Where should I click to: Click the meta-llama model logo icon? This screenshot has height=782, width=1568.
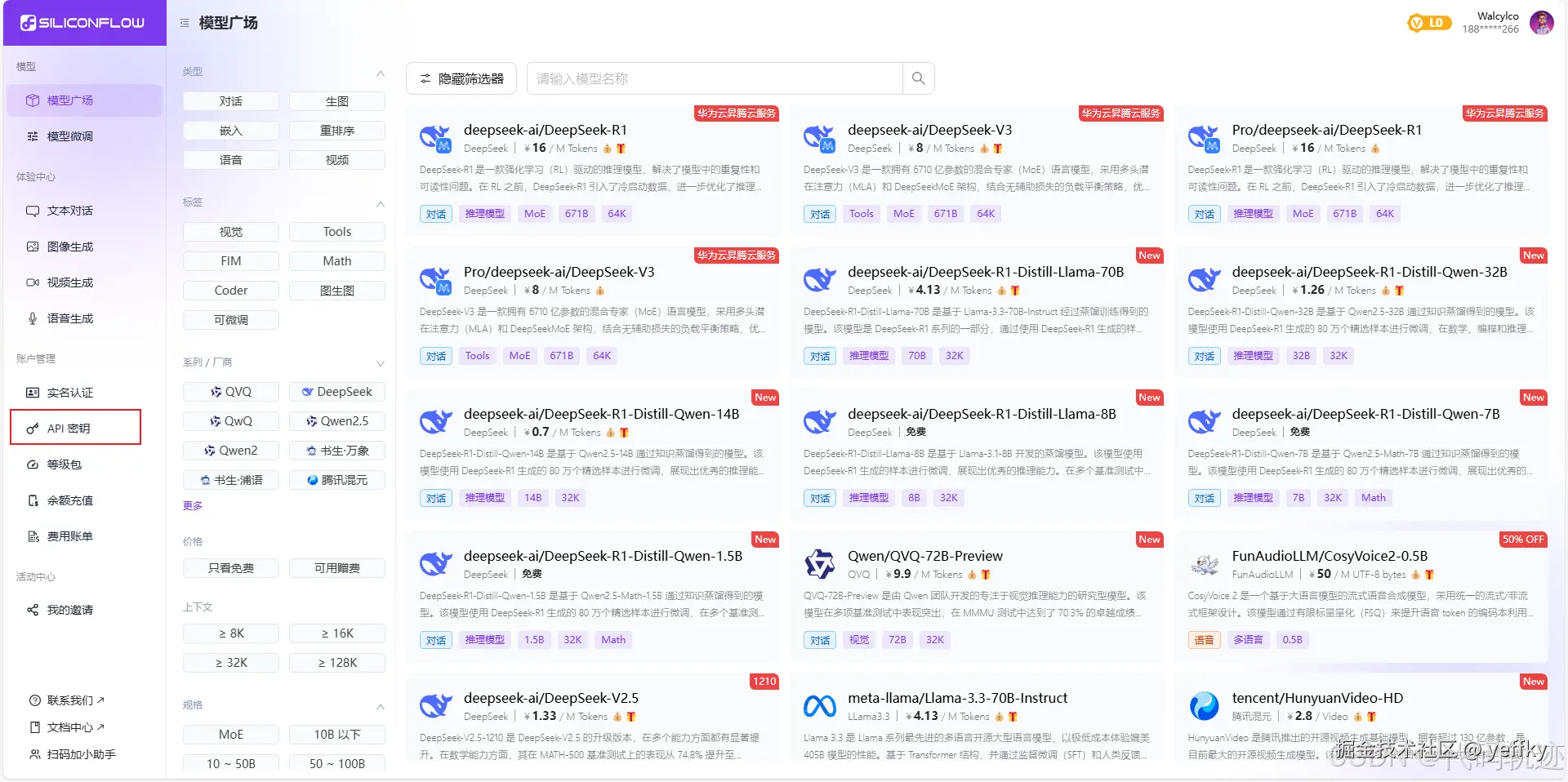819,706
